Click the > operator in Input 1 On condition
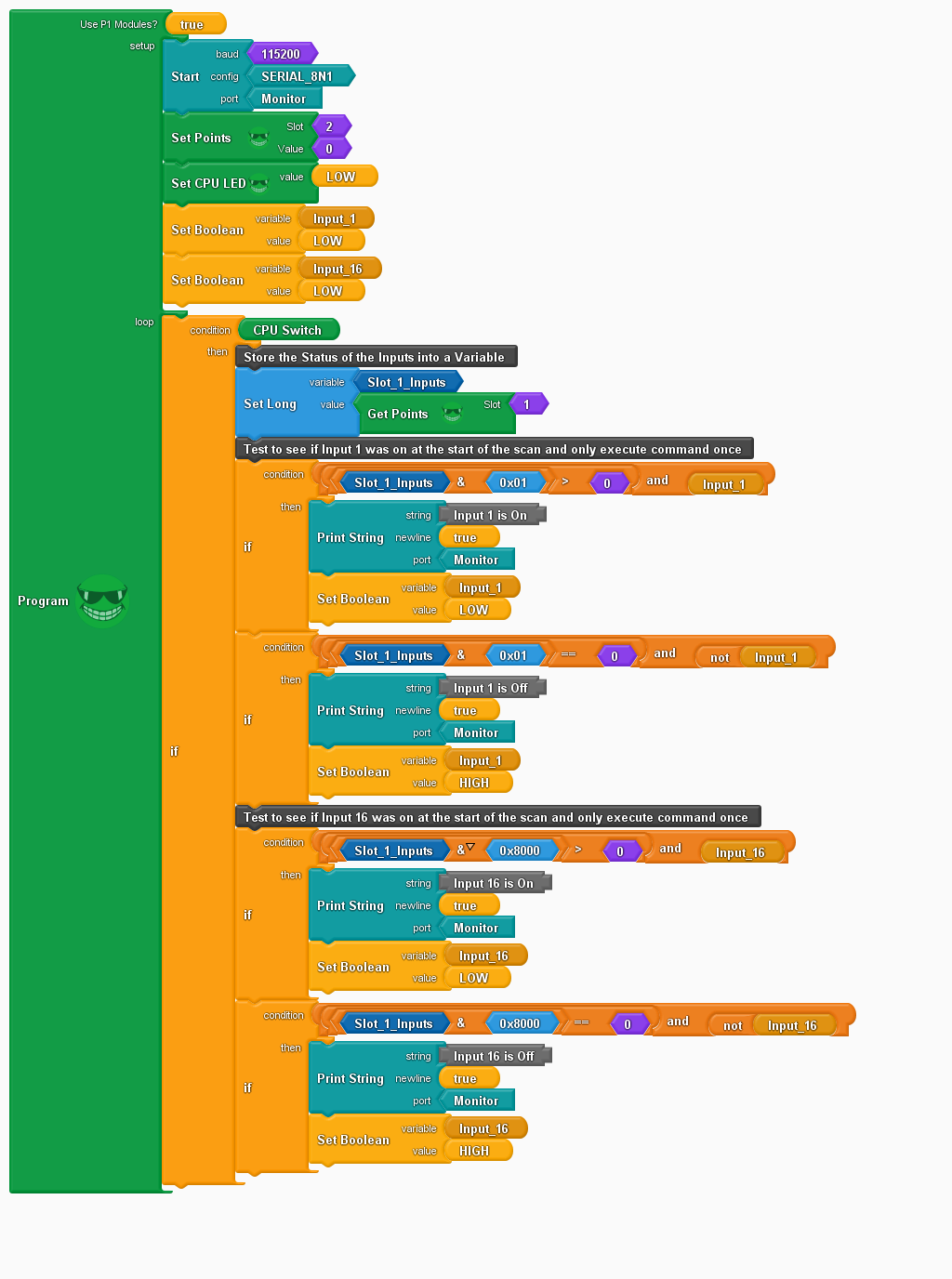 pos(564,481)
